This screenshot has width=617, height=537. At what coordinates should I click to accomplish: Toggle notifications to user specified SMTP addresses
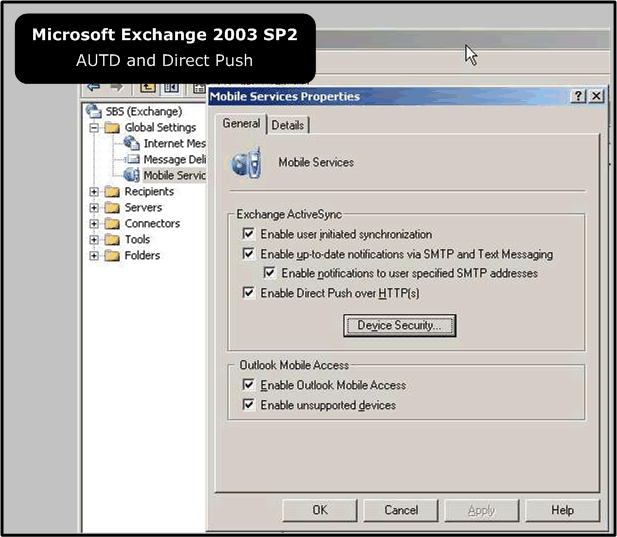pos(269,273)
